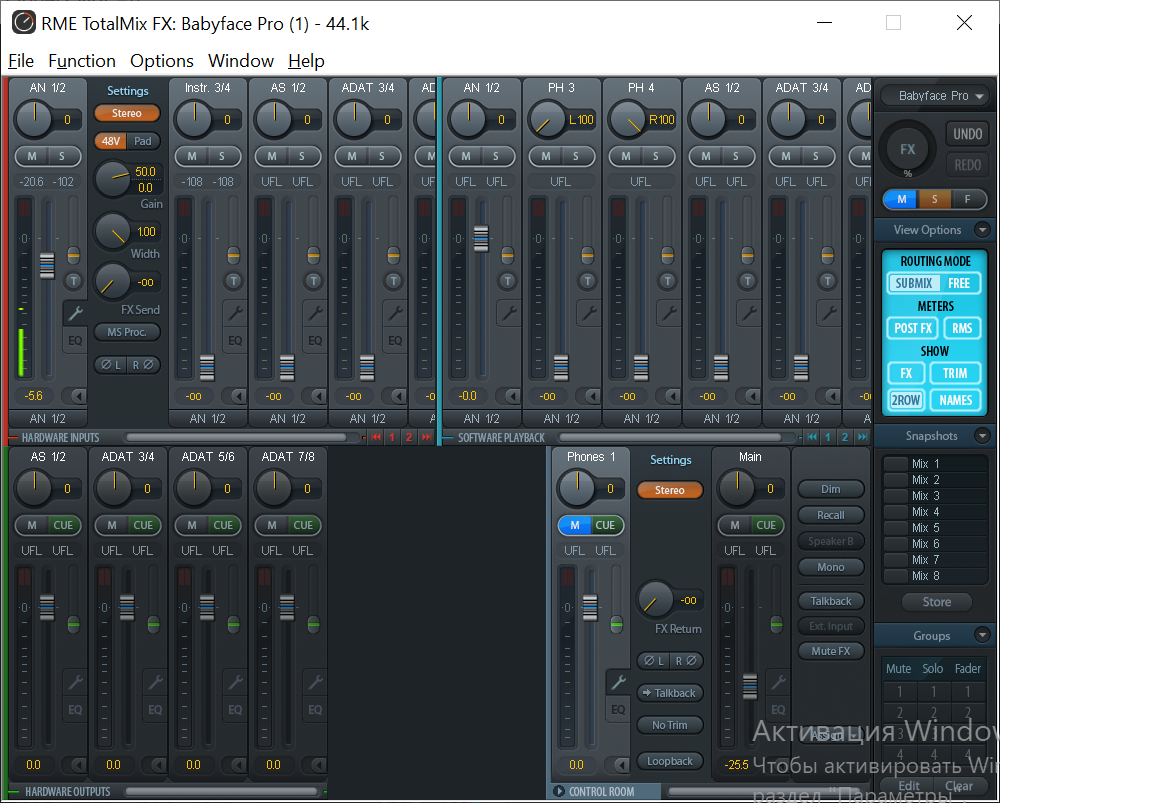Screen dimensions: 1152x803
Task: Click the T trim button on PH 3 channel
Action: (x=587, y=281)
